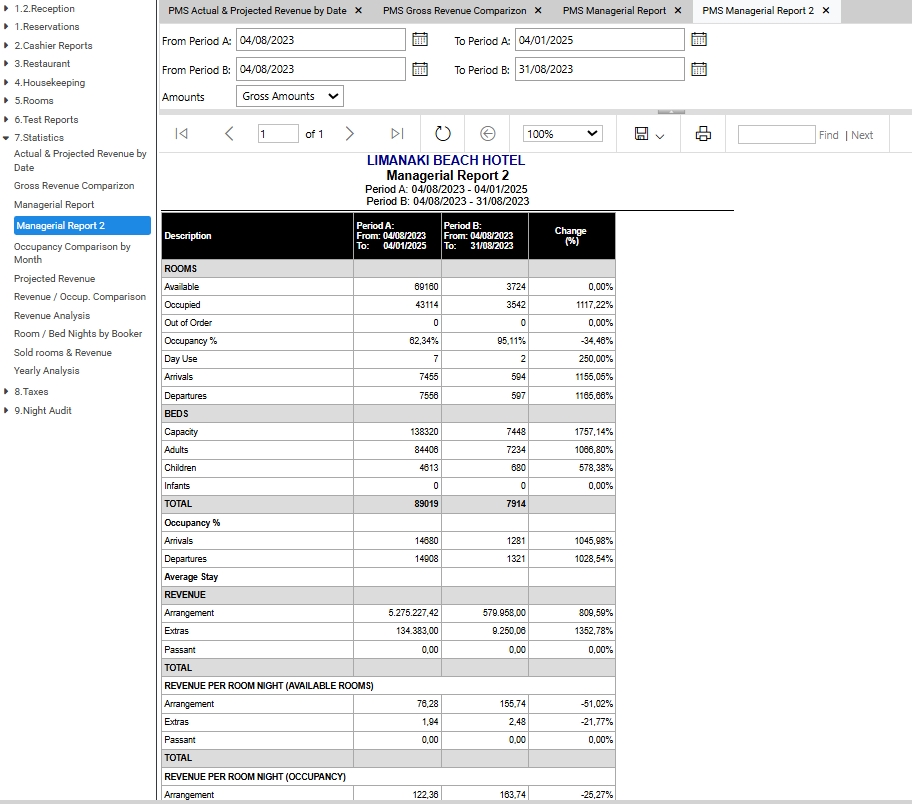The height and width of the screenshot is (804, 912).
Task: Focus the From Period B date field
Action: coord(320,69)
